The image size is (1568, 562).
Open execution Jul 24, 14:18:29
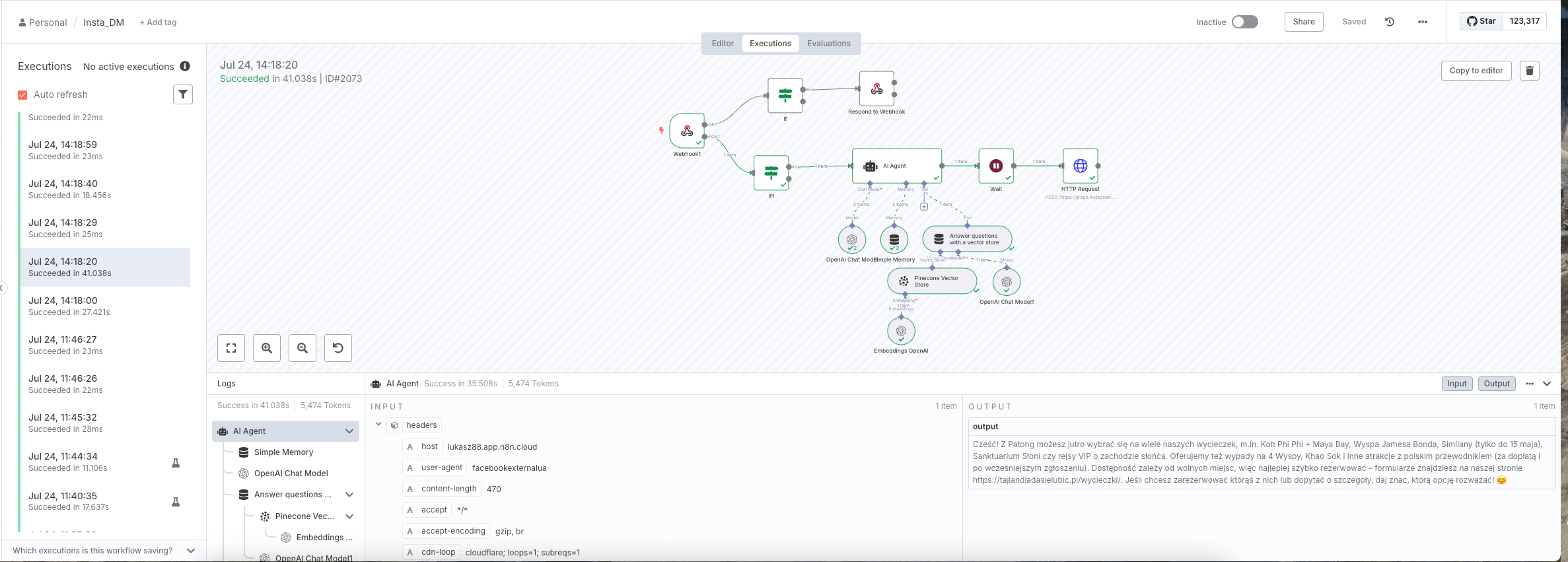pos(105,228)
